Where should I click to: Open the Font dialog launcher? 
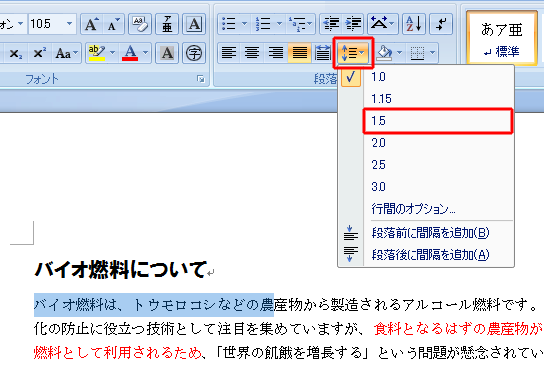pyautogui.click(x=201, y=79)
